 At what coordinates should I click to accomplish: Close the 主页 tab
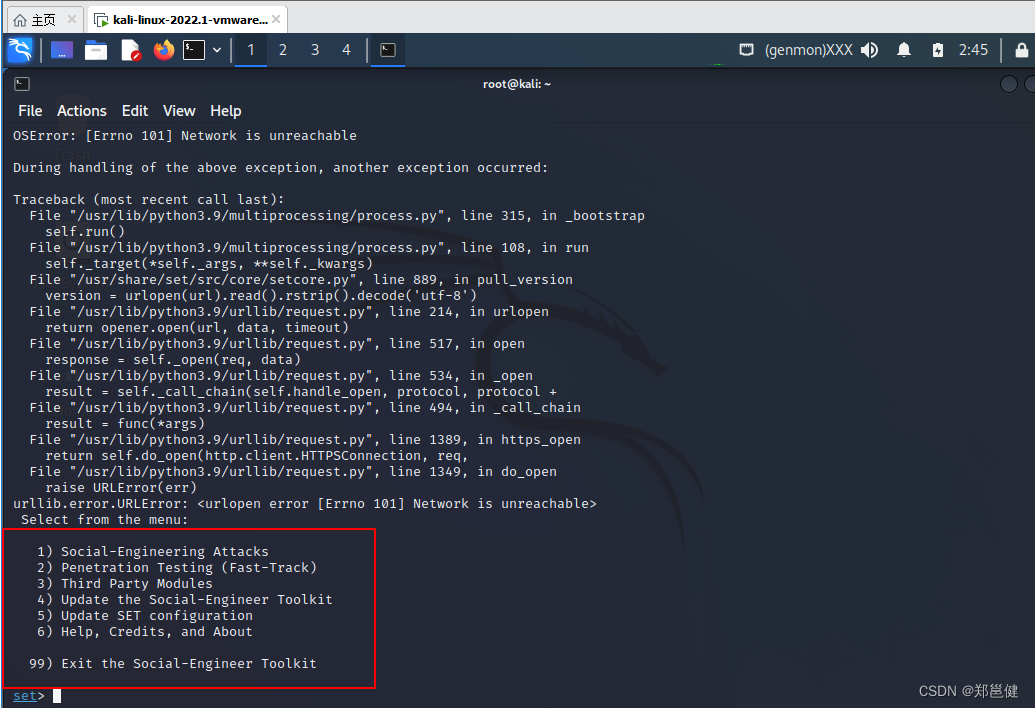tap(72, 19)
